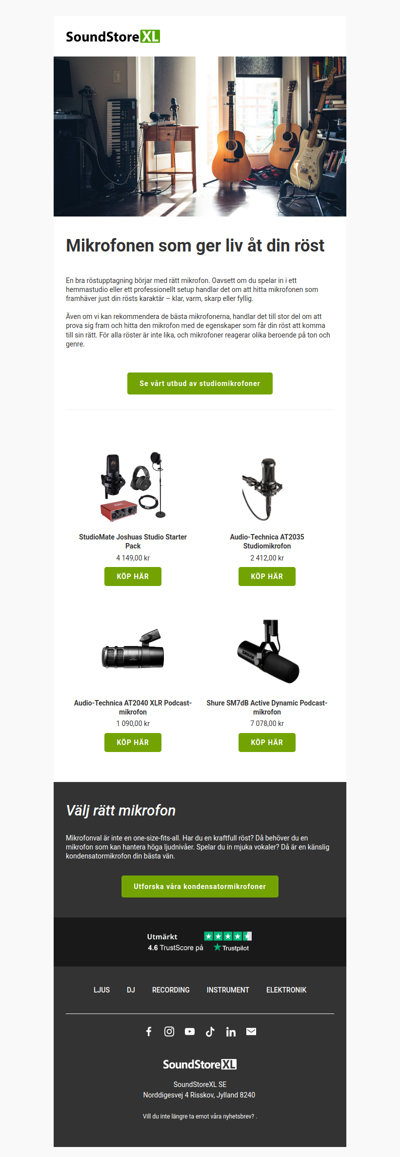Select the DJ footer menu item

pyautogui.click(x=131, y=990)
